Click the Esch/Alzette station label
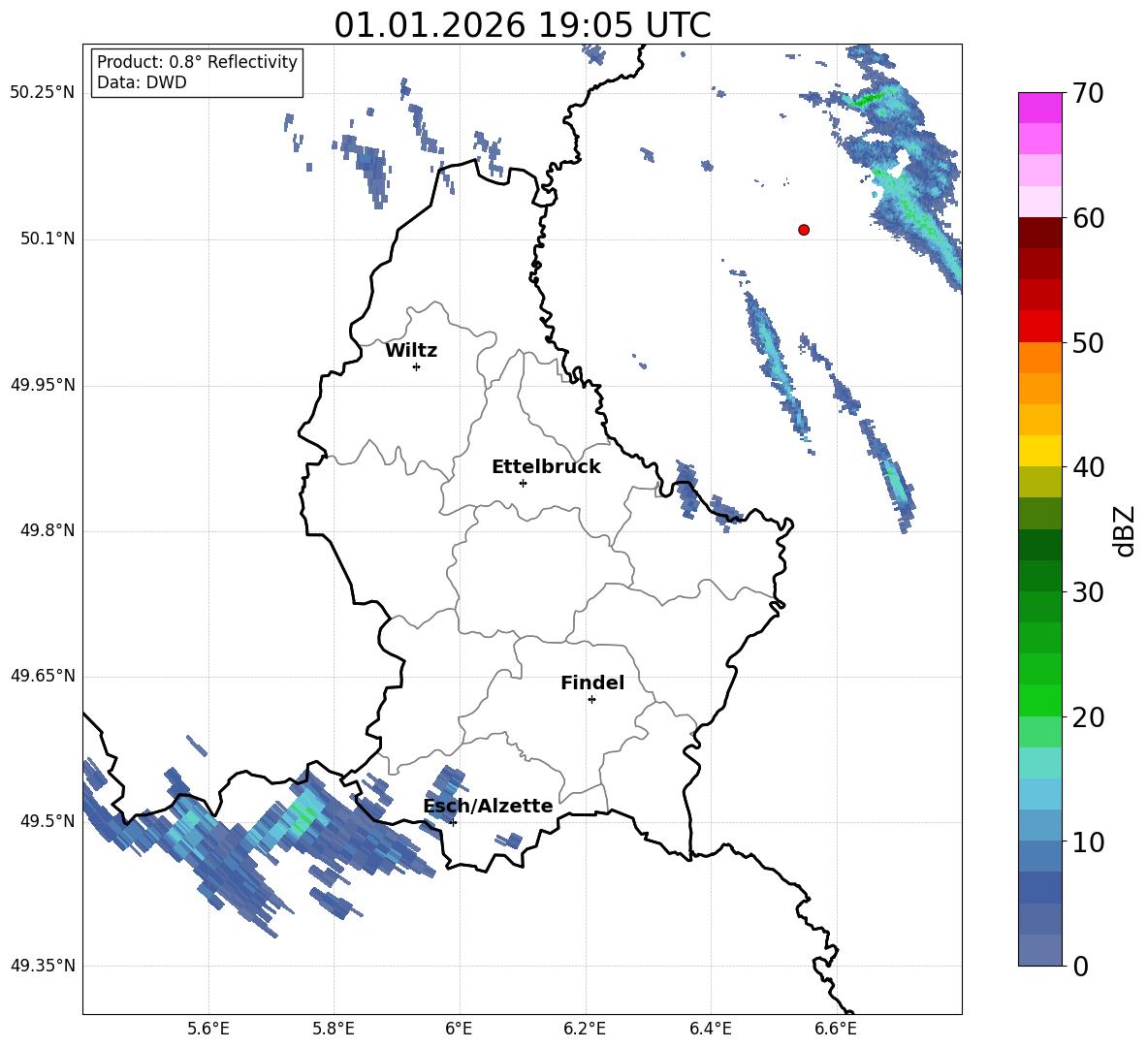This screenshot has width=1148, height=1048. (488, 807)
